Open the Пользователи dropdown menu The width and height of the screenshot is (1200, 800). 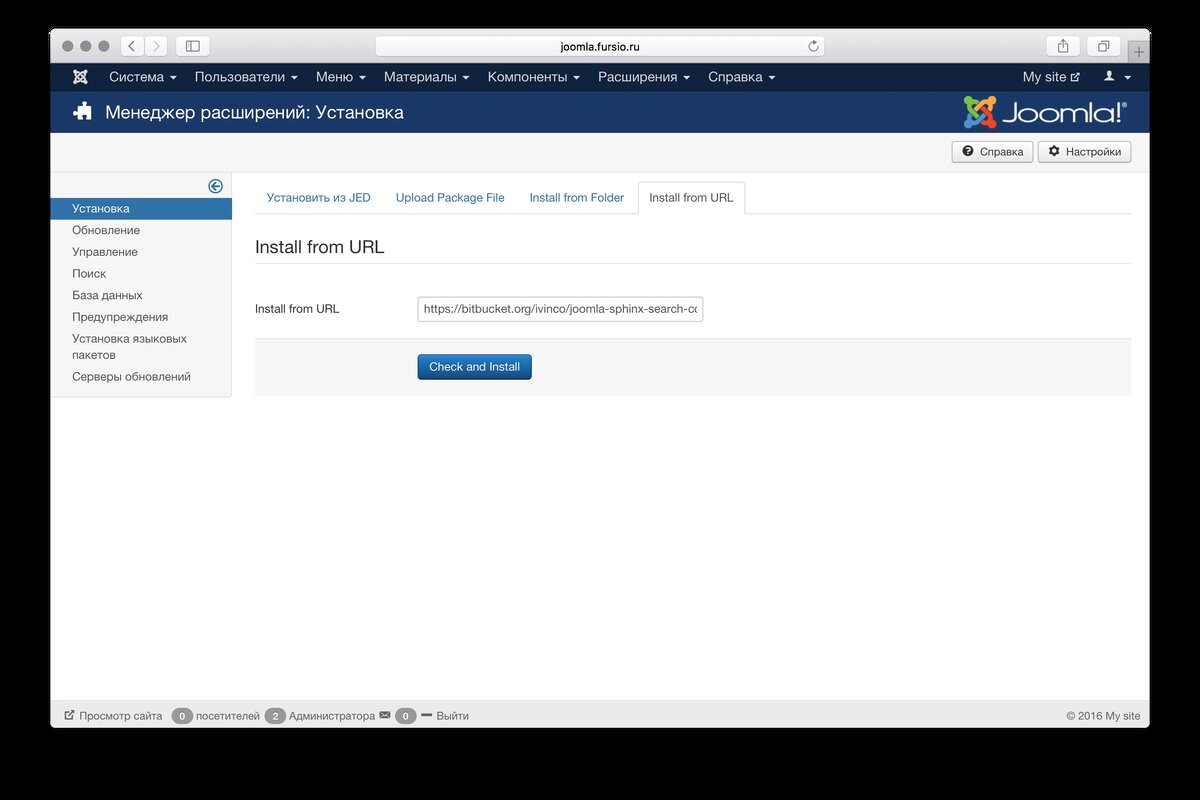246,77
